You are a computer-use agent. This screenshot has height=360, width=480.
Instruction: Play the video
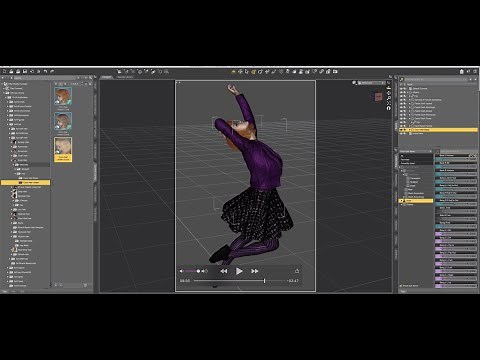click(239, 271)
